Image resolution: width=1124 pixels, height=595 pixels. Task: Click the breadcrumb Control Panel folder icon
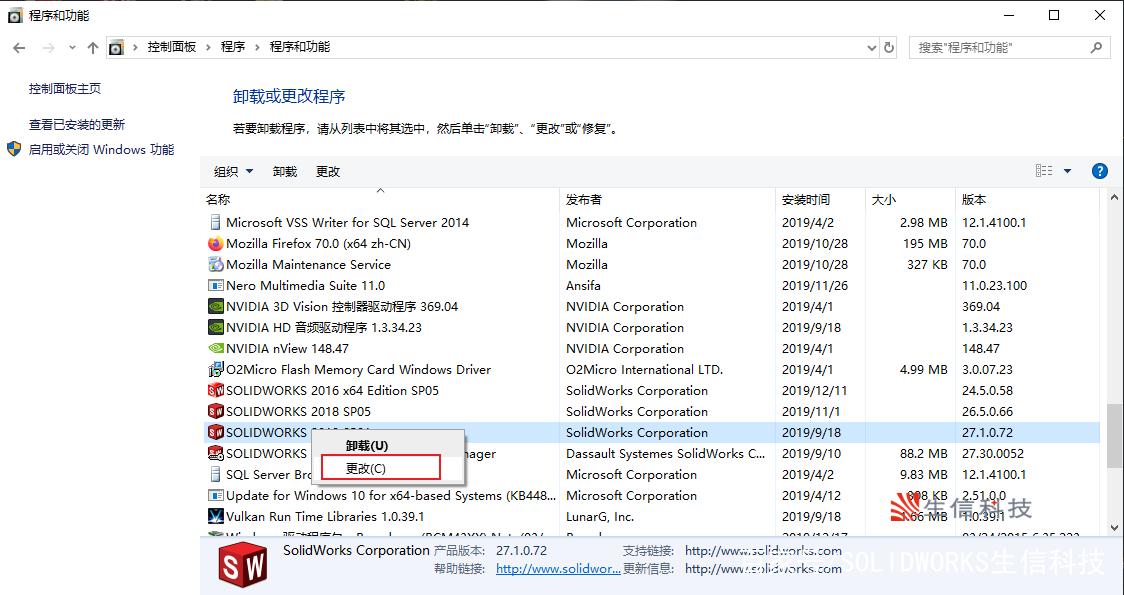coord(116,48)
